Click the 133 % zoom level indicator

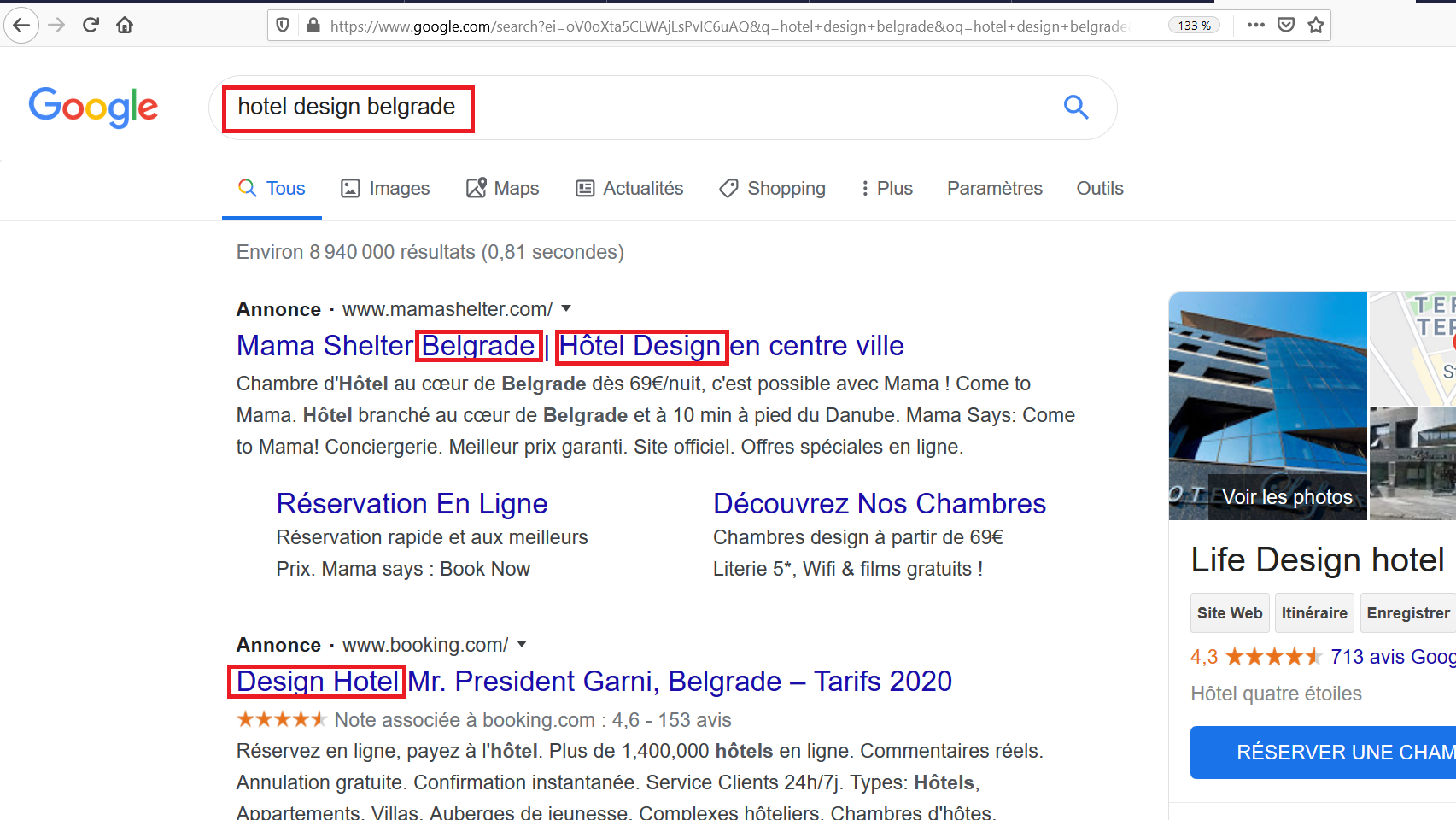pyautogui.click(x=1194, y=26)
